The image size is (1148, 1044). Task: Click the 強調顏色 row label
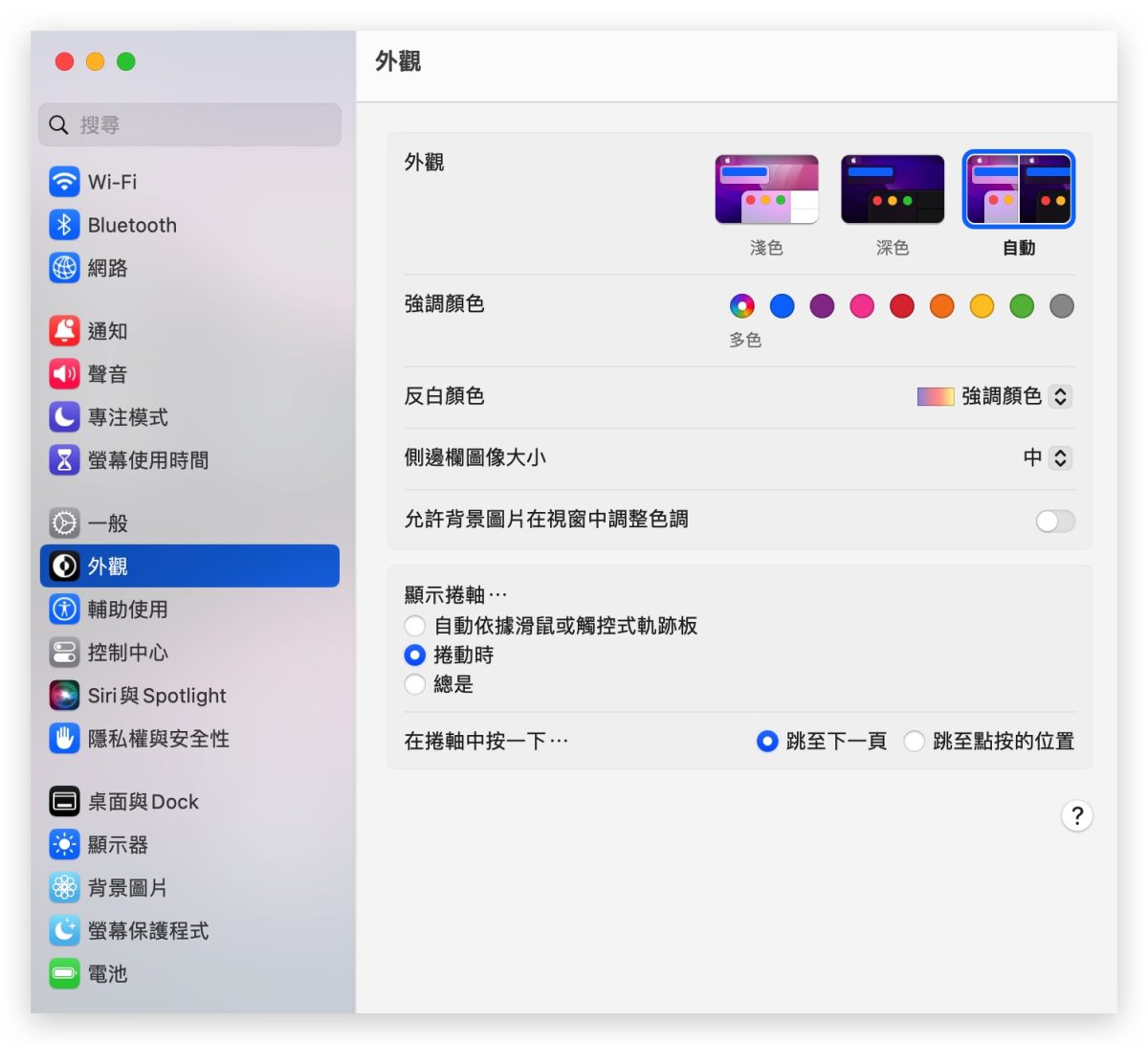(444, 304)
